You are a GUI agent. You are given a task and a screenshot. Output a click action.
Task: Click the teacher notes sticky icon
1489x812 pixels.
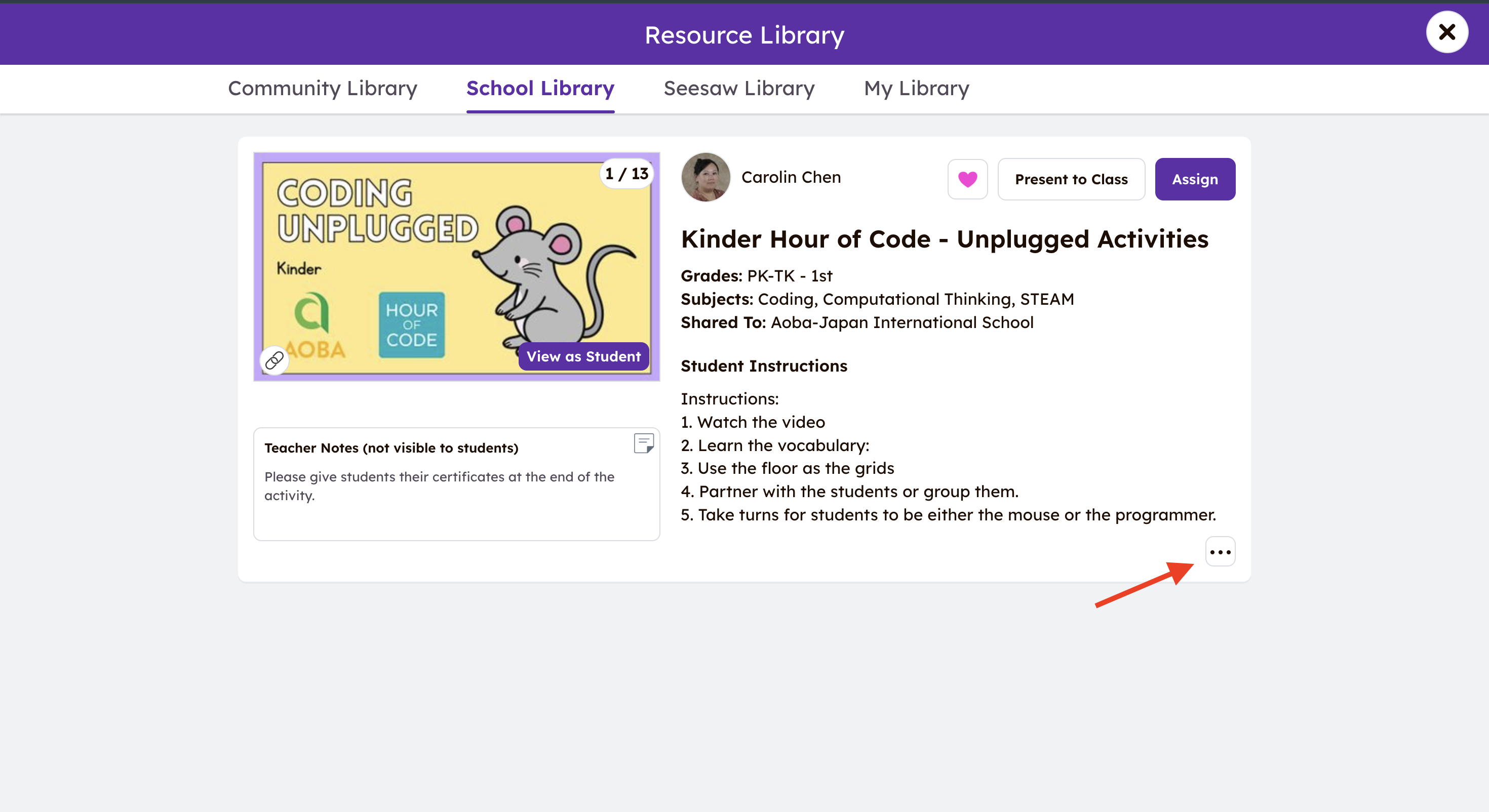coord(643,443)
